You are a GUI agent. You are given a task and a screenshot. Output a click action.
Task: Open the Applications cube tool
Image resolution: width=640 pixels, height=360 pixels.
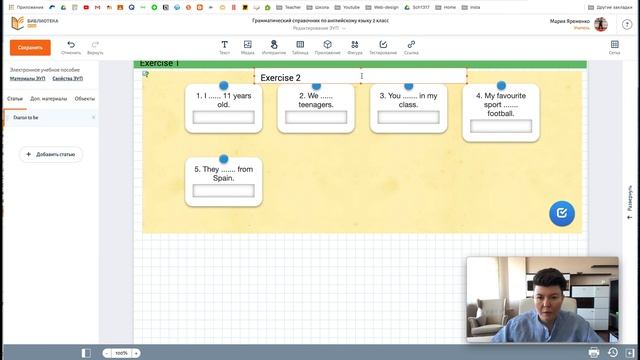click(327, 47)
